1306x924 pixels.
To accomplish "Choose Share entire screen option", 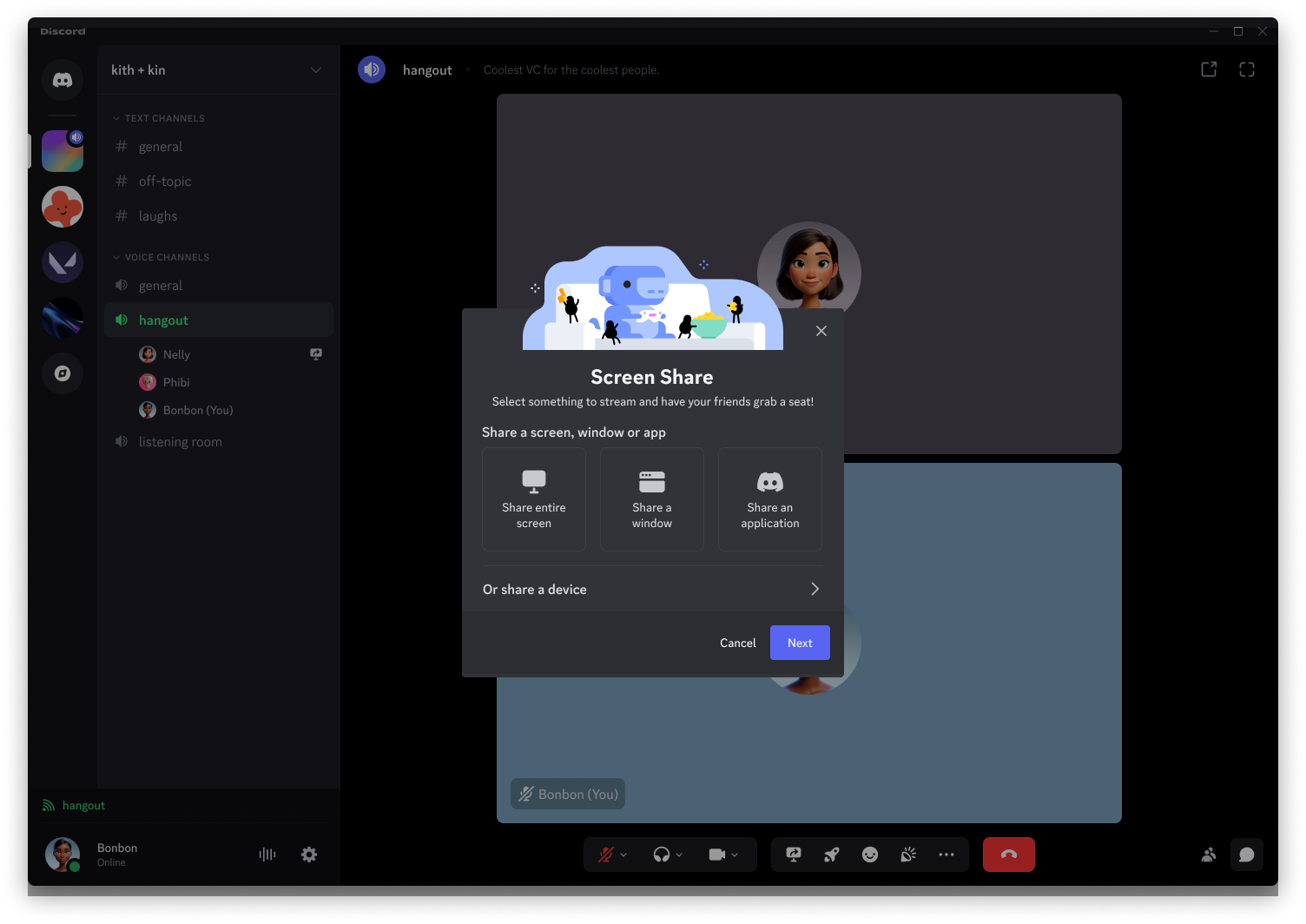I will (x=534, y=499).
